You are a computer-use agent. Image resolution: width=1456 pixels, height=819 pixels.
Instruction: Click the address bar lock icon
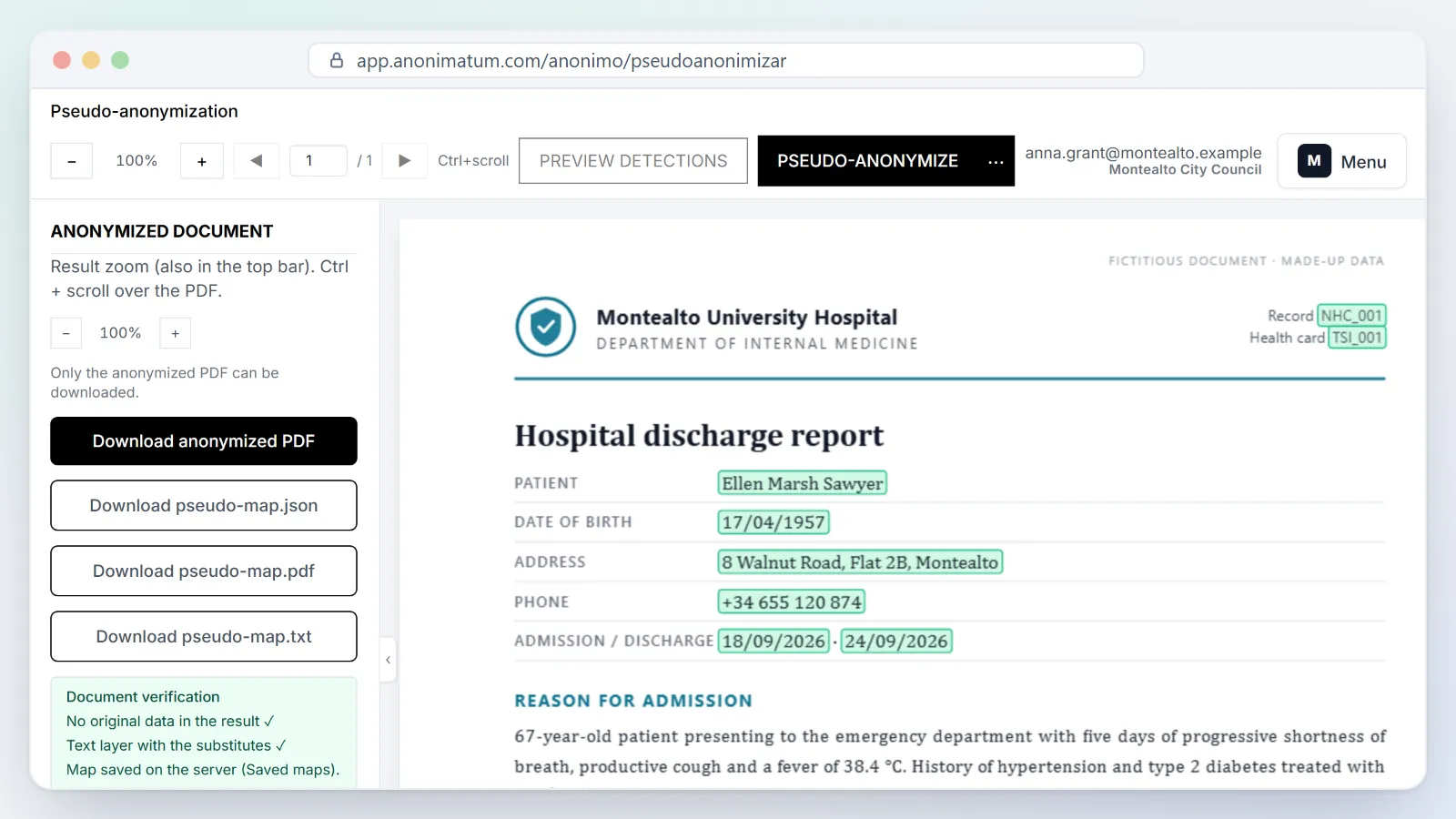[337, 61]
